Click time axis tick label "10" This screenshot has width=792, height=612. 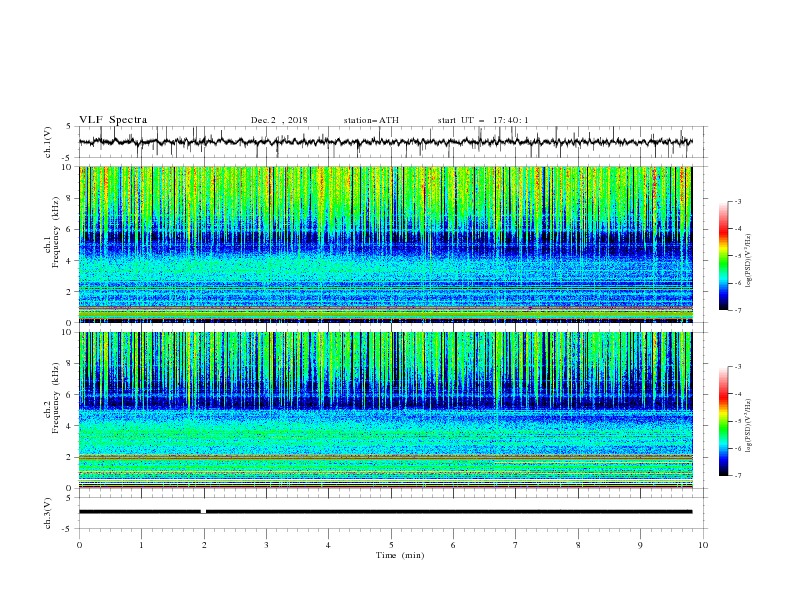click(x=703, y=545)
